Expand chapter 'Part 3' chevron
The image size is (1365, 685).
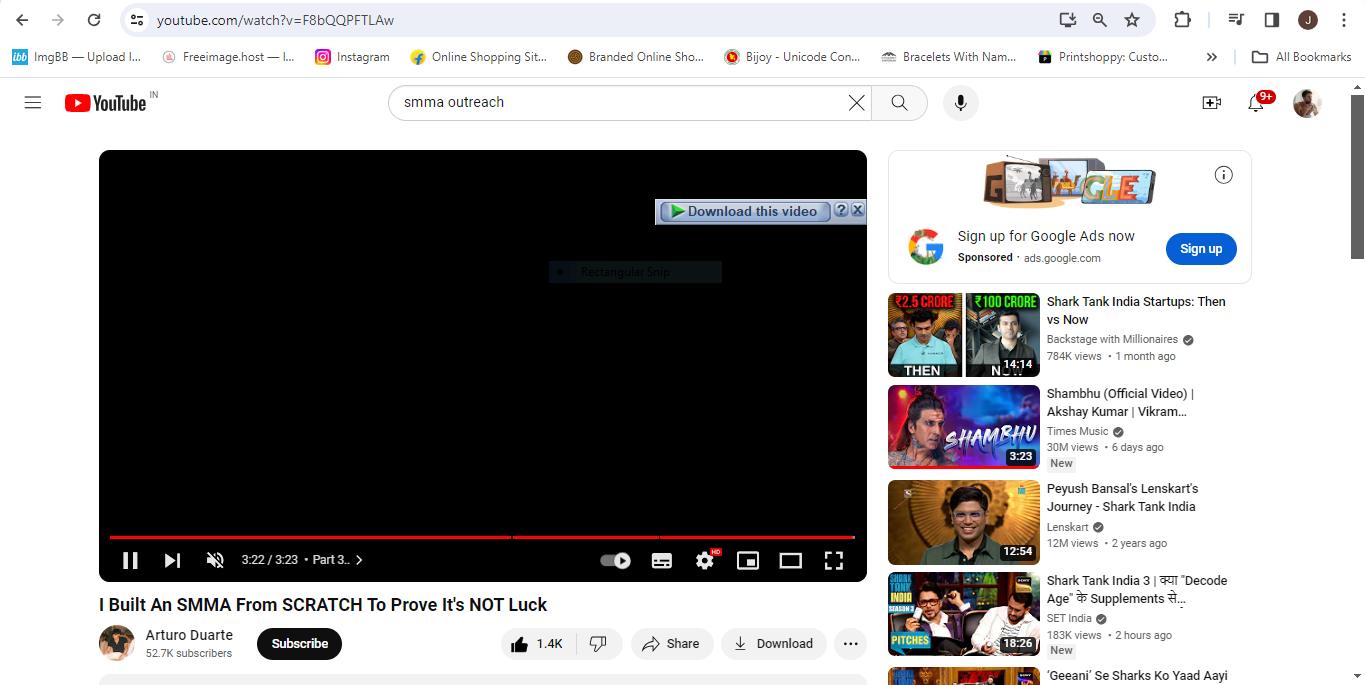(359, 560)
